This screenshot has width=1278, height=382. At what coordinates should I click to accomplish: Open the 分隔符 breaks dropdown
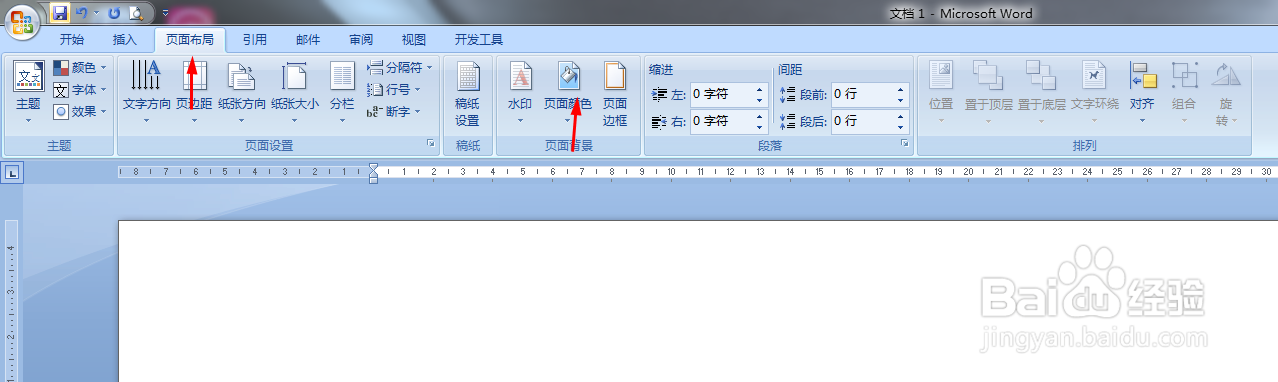click(x=400, y=68)
